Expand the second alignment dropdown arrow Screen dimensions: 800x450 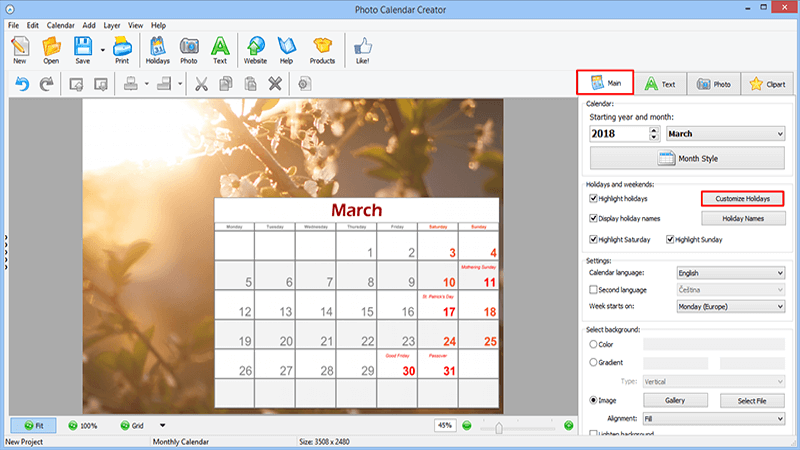pyautogui.click(x=180, y=84)
